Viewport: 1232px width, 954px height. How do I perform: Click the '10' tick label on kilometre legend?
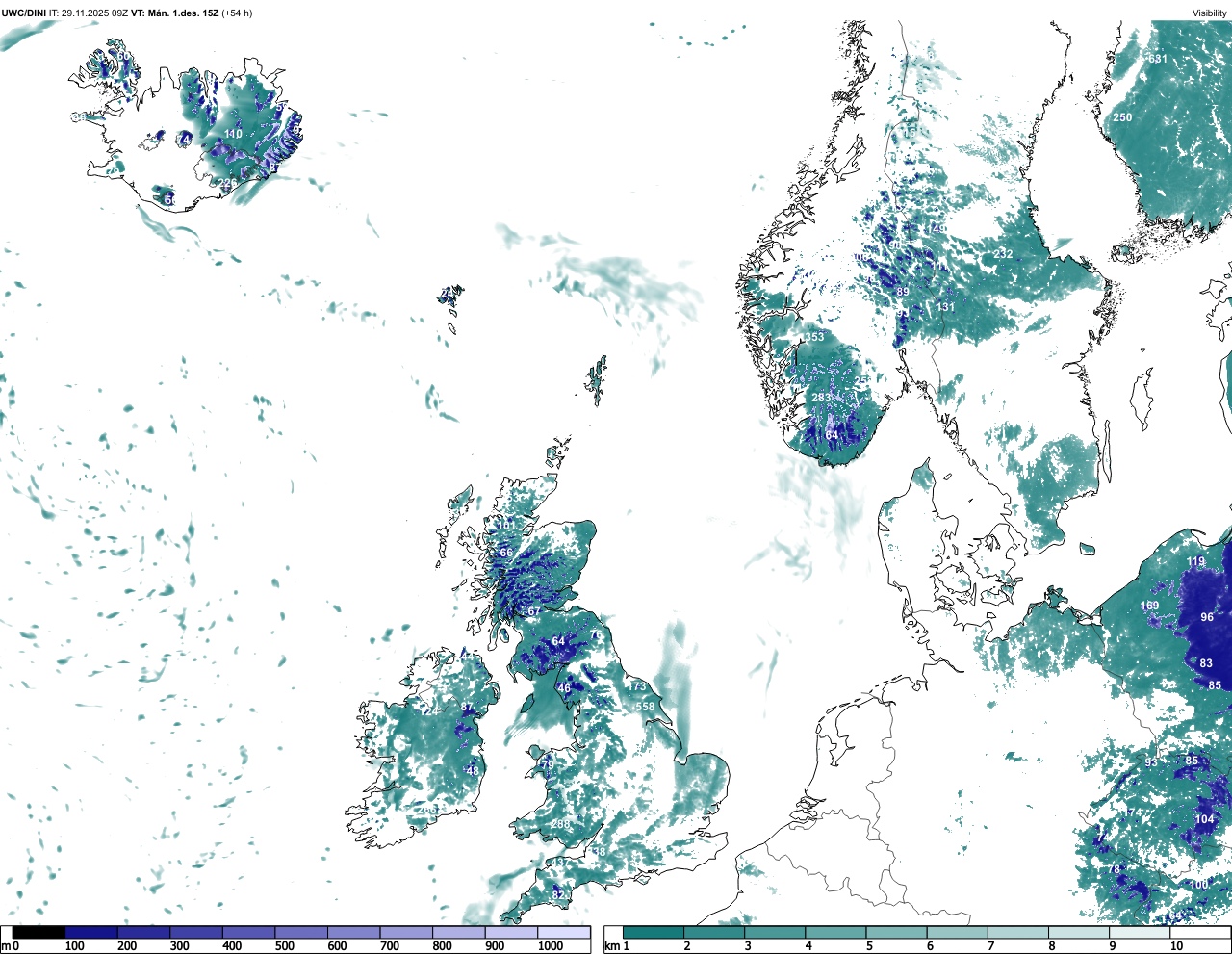click(x=1176, y=947)
